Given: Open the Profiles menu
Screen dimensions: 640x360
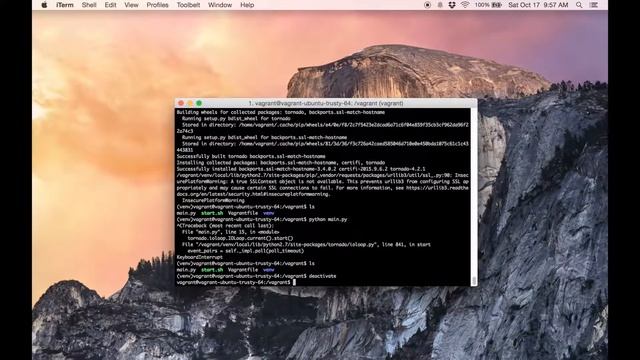Looking at the screenshot, I should pos(158,5).
